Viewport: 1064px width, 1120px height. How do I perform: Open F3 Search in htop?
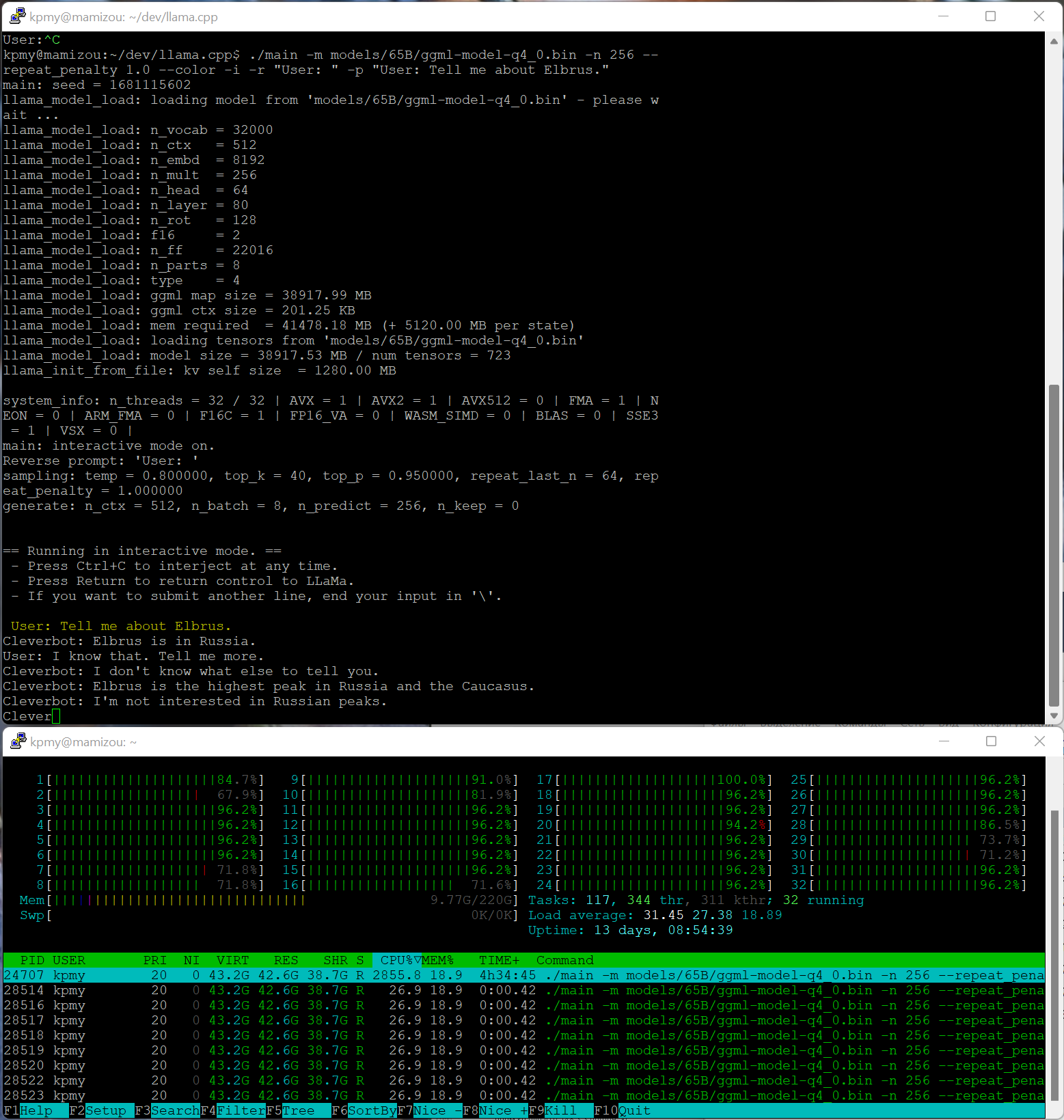[x=167, y=1110]
